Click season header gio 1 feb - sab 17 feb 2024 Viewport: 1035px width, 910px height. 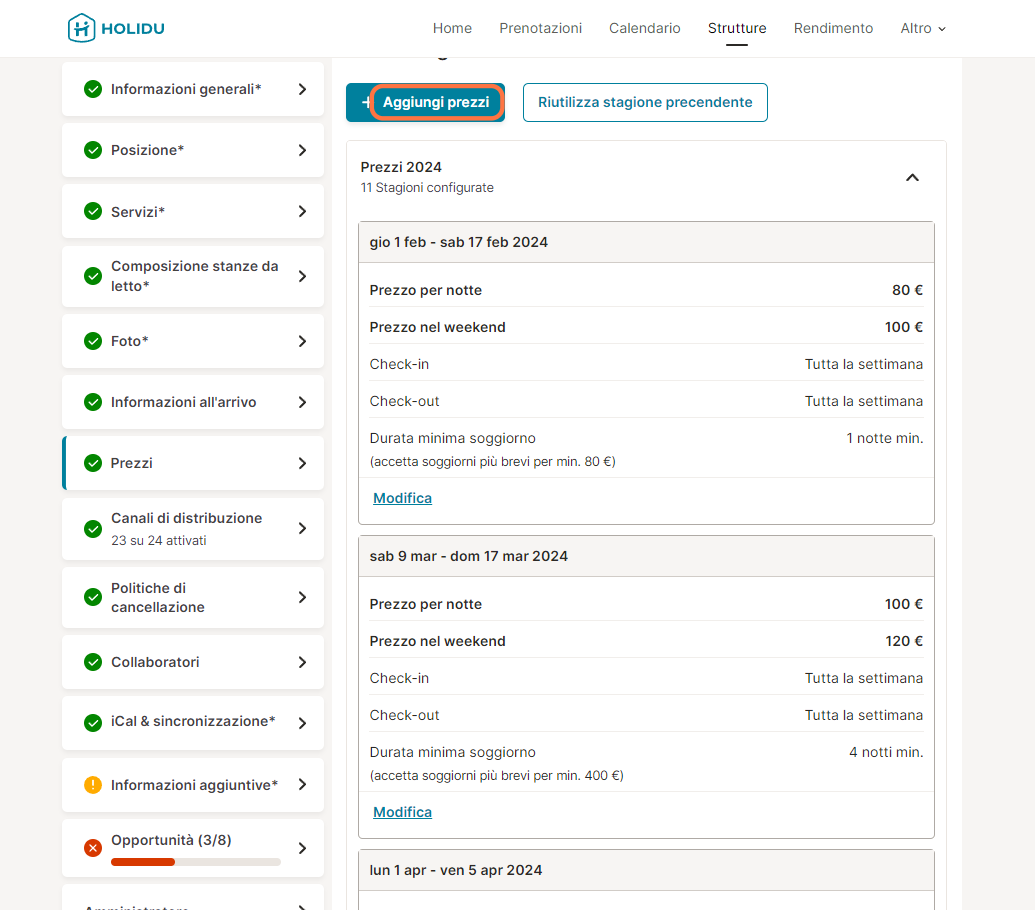[x=646, y=242]
